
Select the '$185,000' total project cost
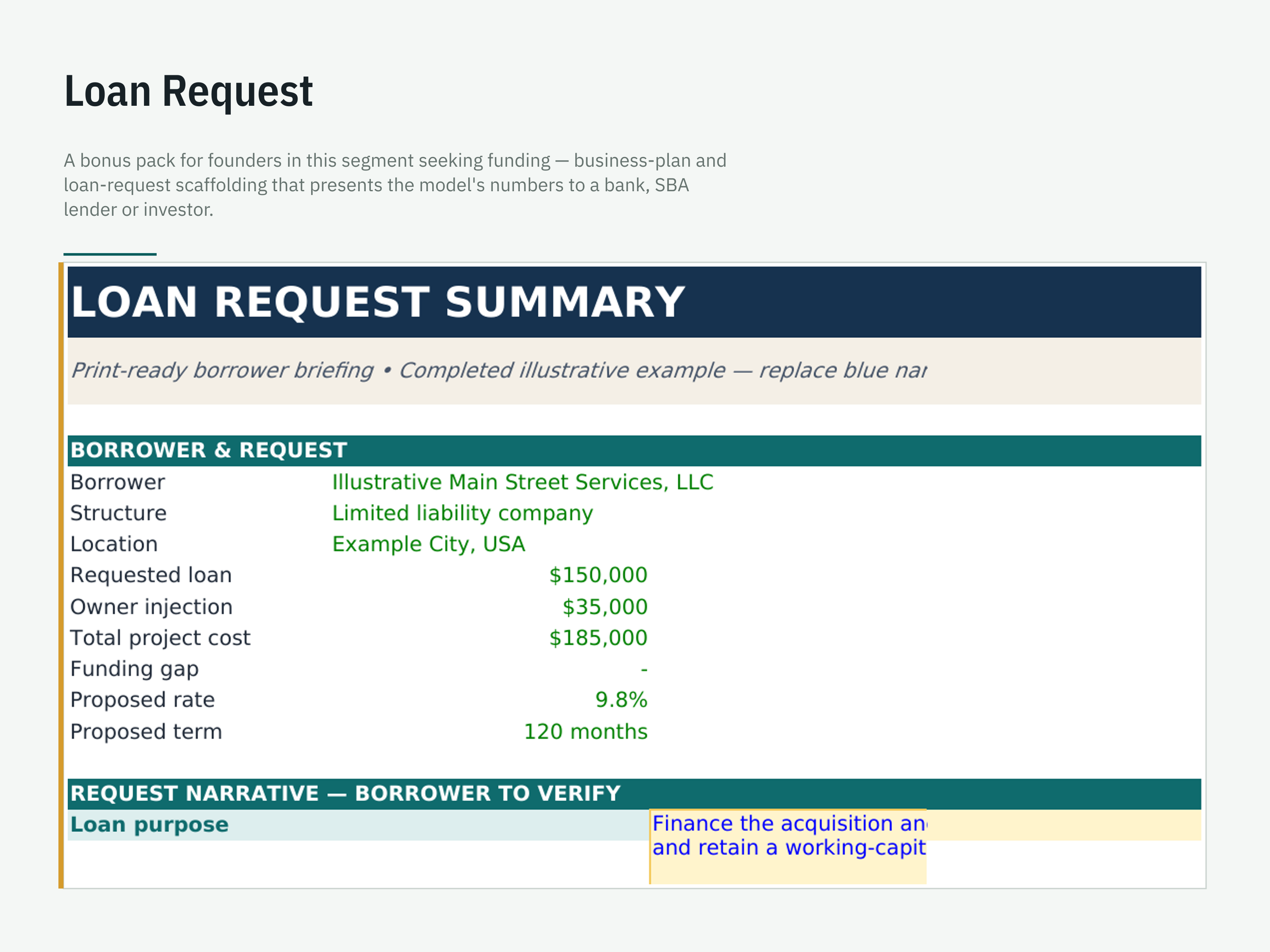(598, 638)
